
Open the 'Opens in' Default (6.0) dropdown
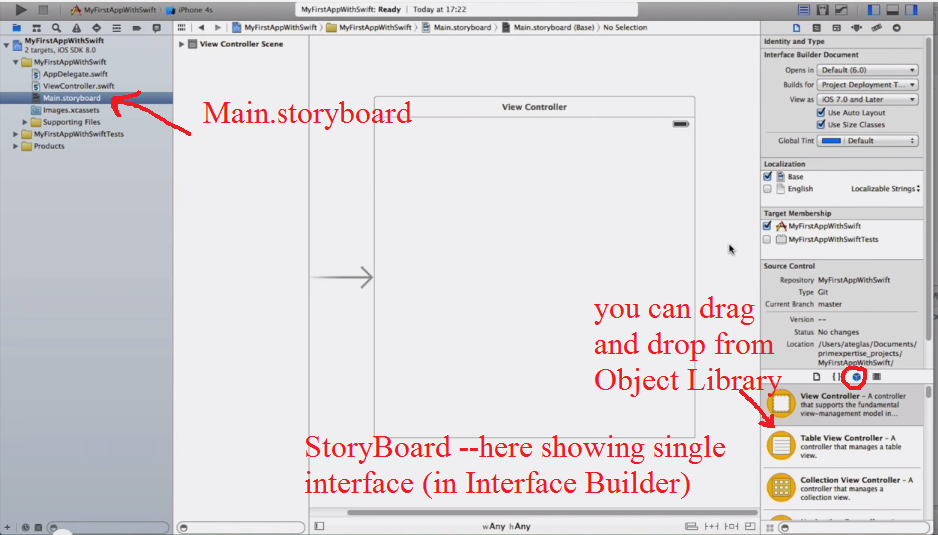pyautogui.click(x=867, y=70)
